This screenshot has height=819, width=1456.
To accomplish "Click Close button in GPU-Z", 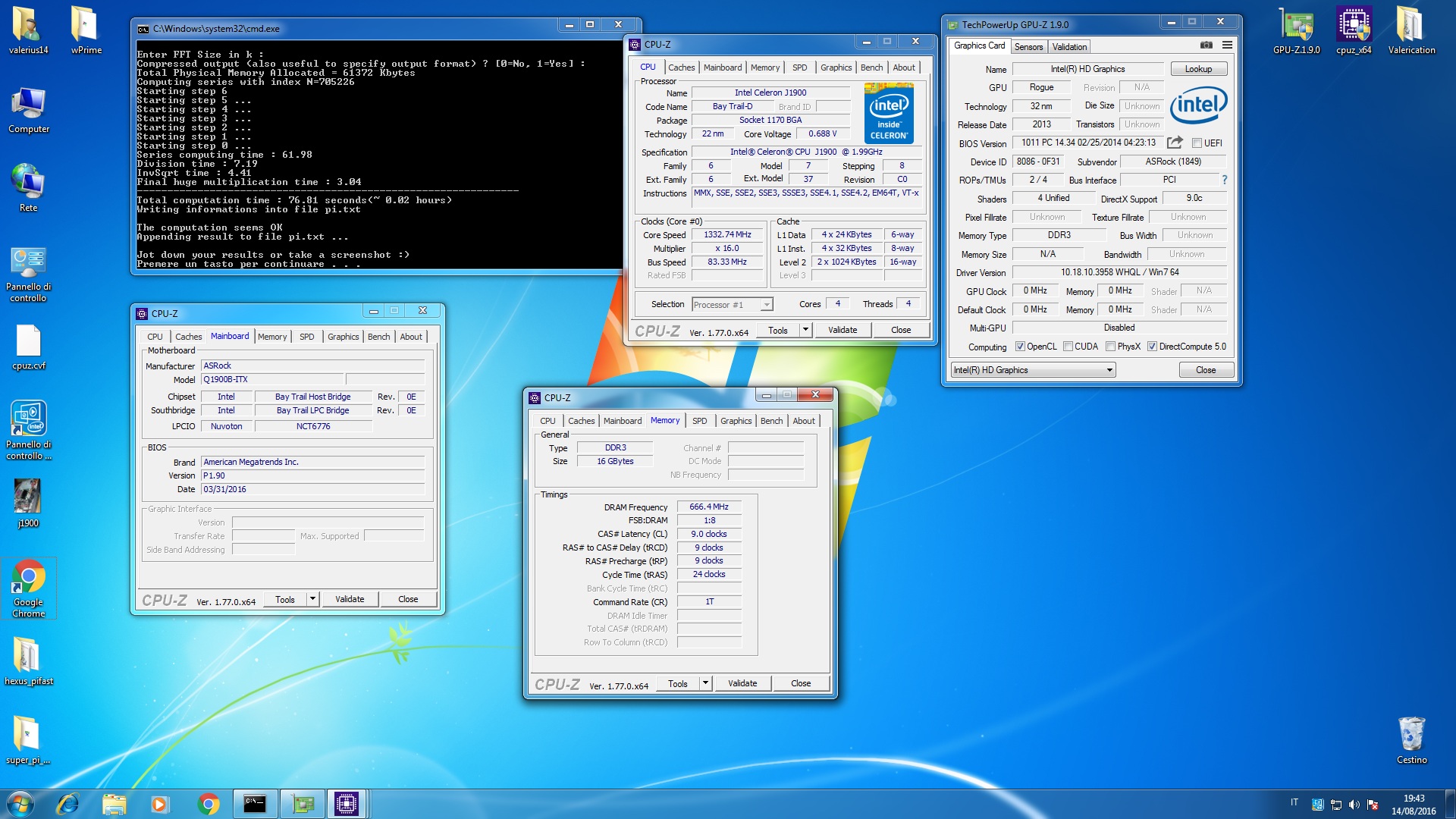I will coord(1206,370).
